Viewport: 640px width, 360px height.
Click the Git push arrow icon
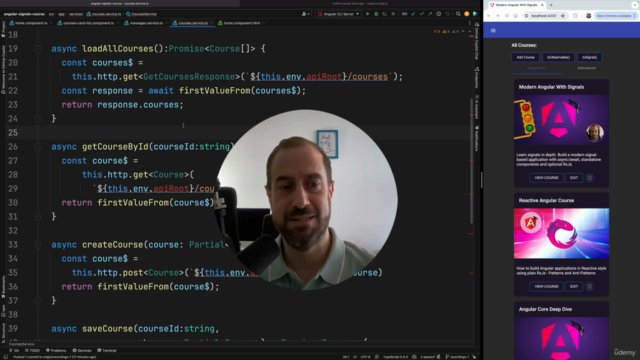tap(430, 14)
